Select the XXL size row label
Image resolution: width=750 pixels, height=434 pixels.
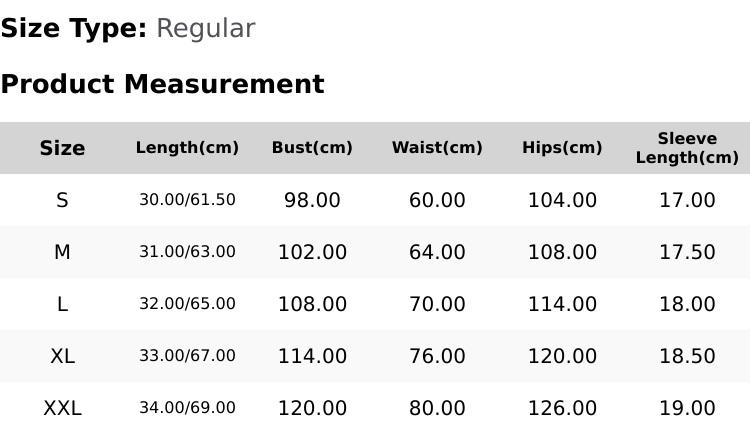(62, 409)
